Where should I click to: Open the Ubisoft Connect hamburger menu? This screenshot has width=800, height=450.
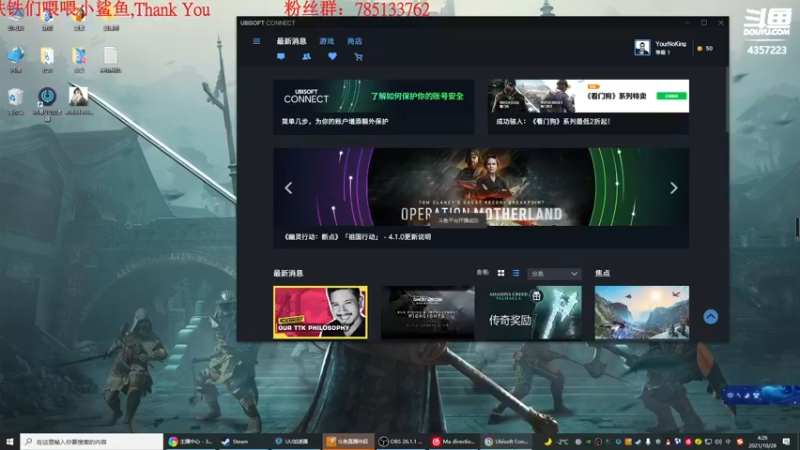(x=257, y=41)
